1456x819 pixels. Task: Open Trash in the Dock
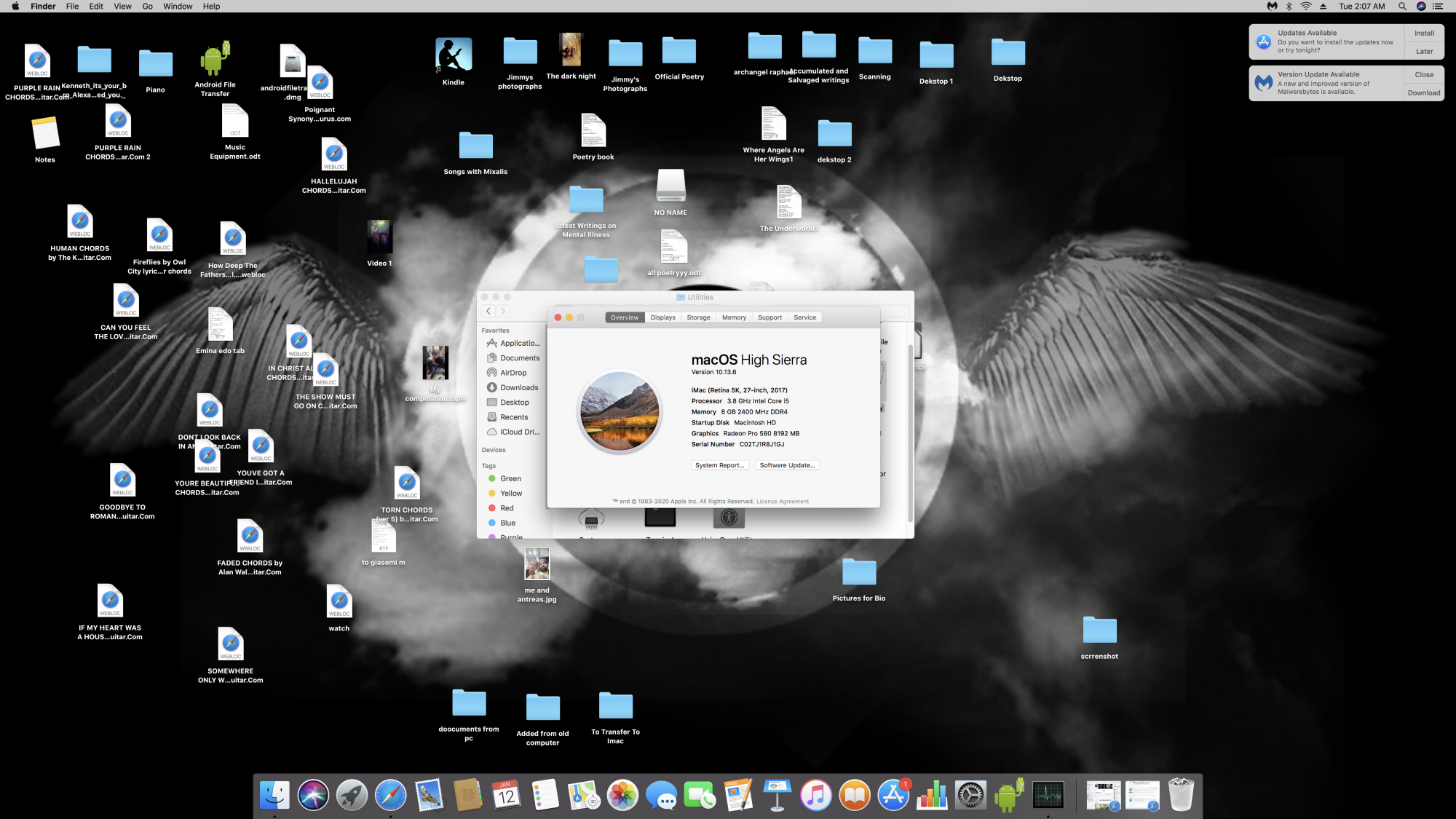coord(1181,795)
